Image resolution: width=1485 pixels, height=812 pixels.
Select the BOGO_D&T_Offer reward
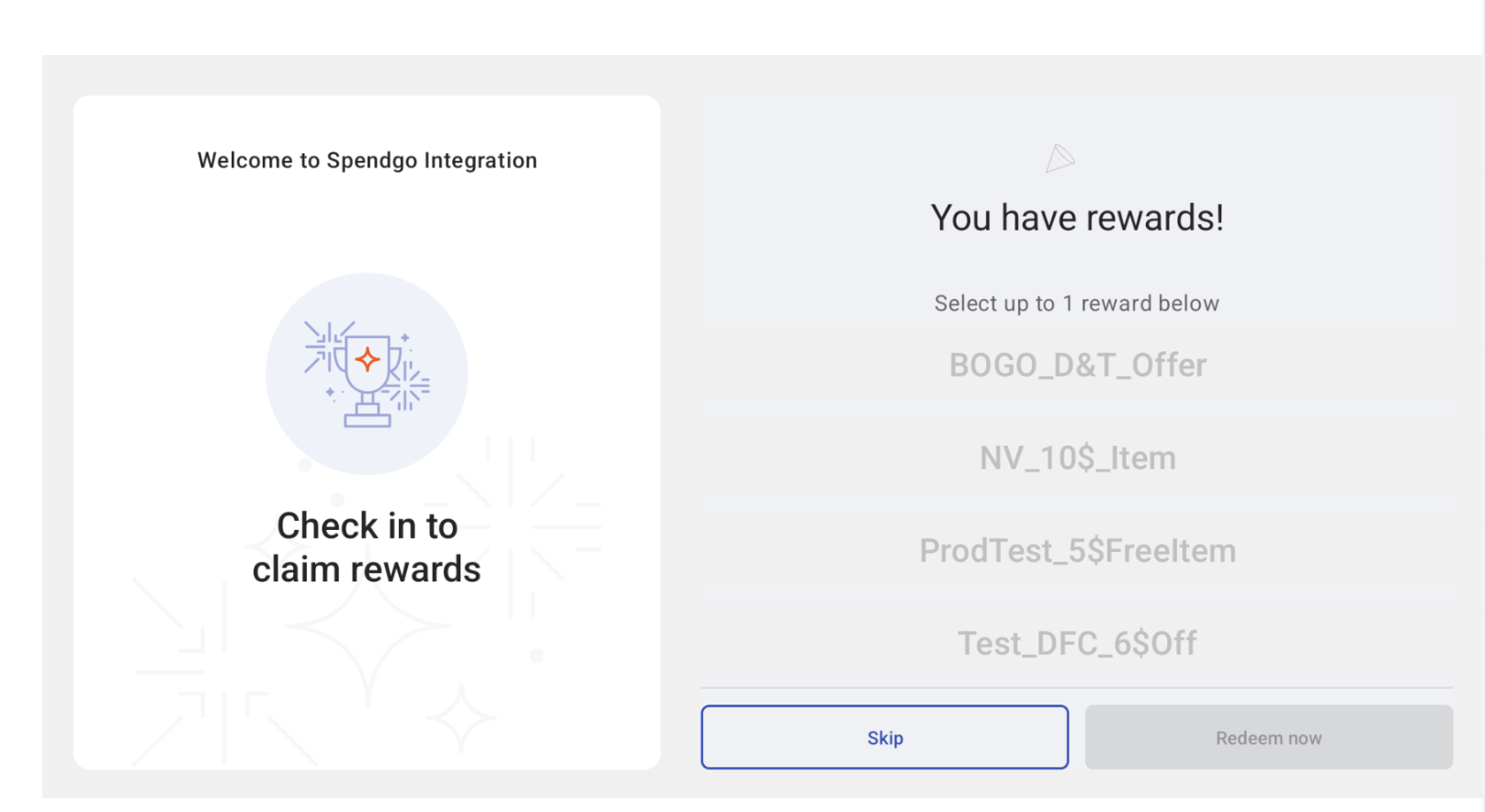coord(1077,366)
